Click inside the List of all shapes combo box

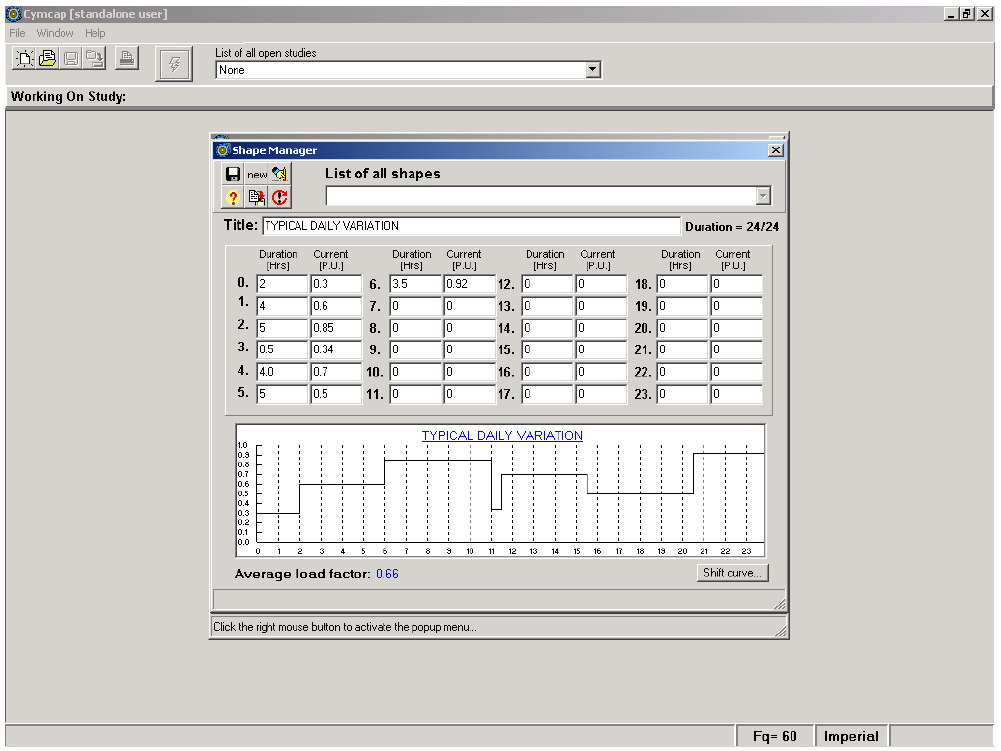(541, 196)
